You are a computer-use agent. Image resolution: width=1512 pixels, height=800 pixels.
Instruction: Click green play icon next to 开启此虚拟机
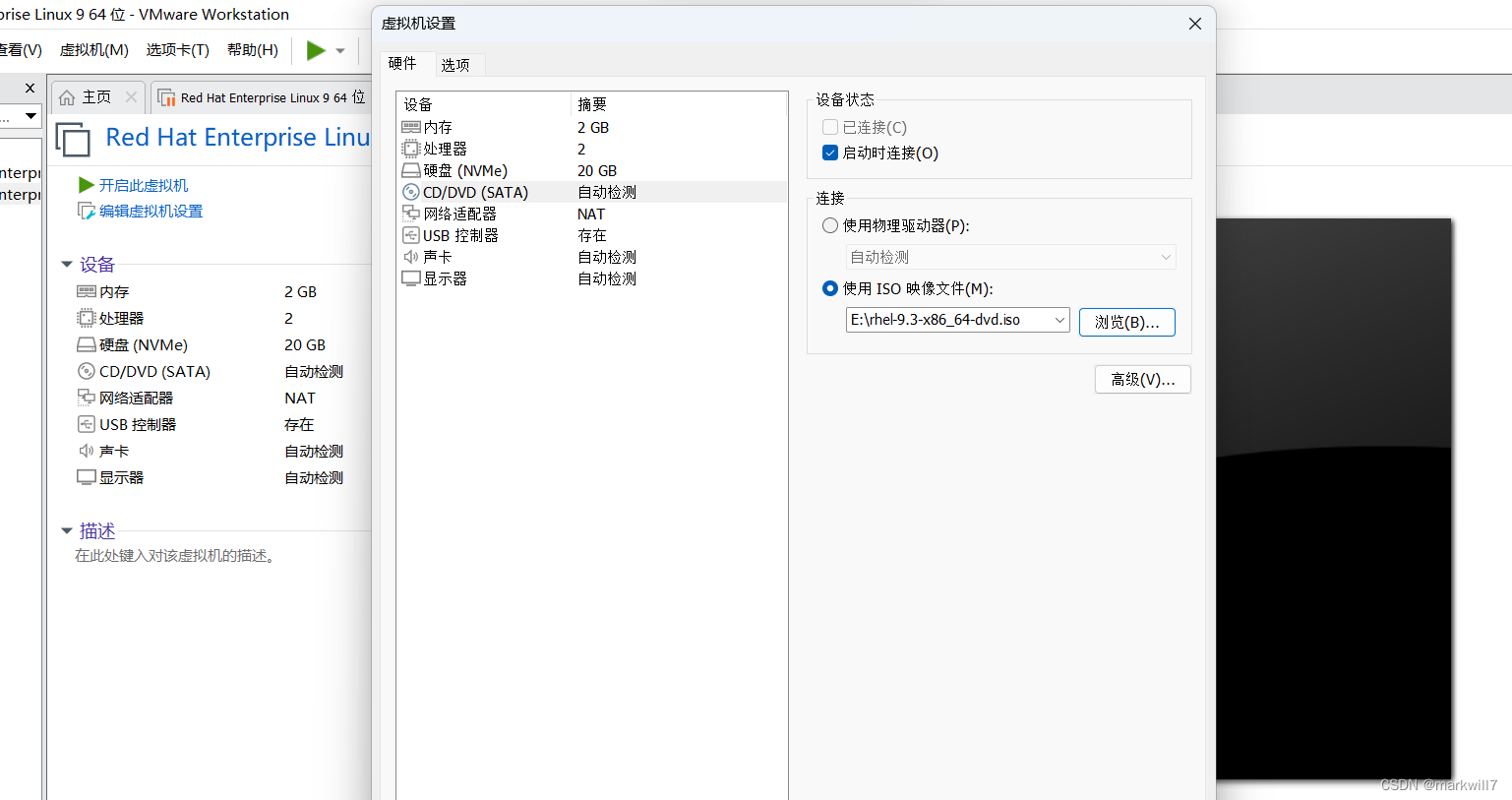[x=87, y=185]
